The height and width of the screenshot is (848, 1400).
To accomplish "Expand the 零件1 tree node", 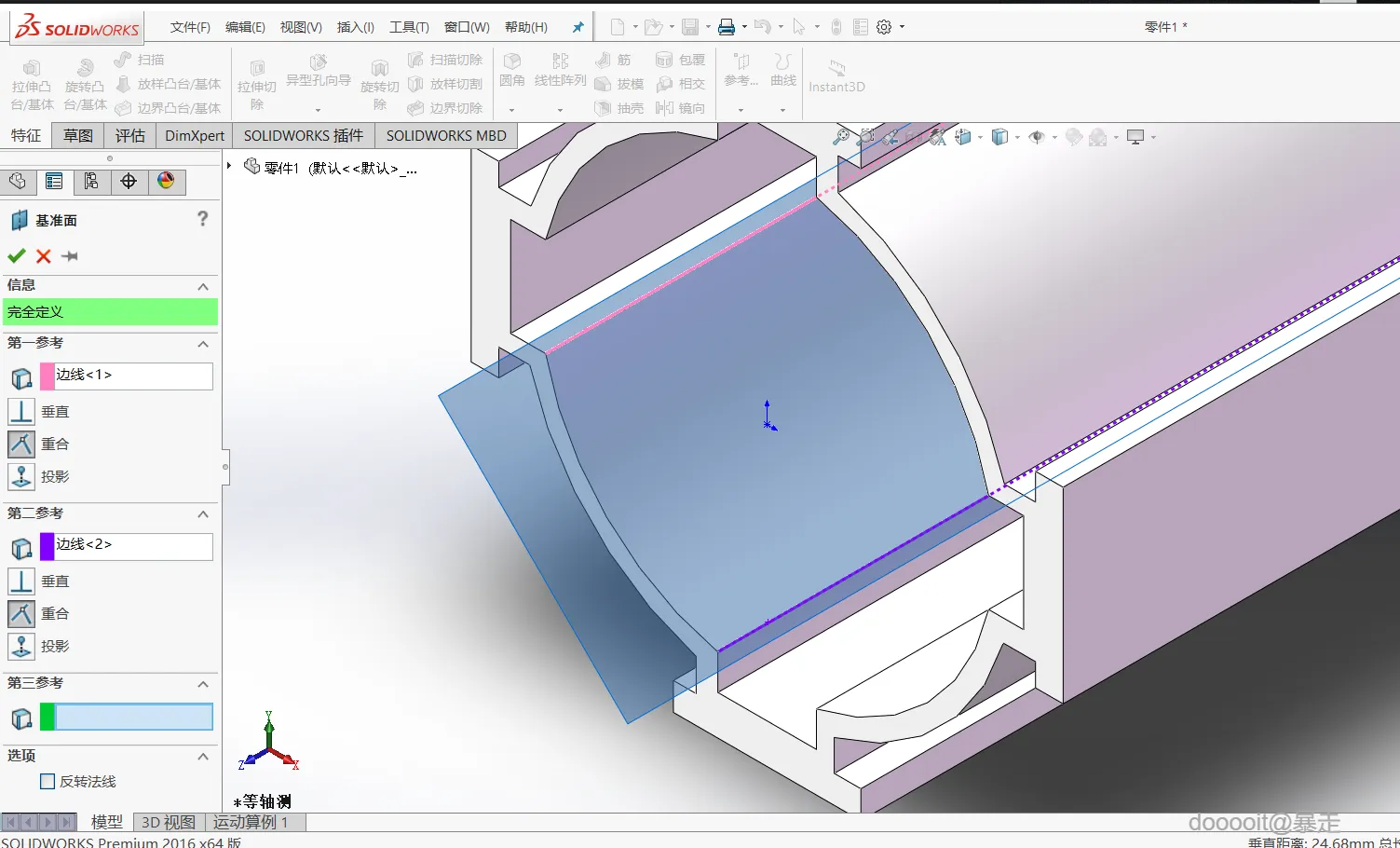I will tap(229, 166).
